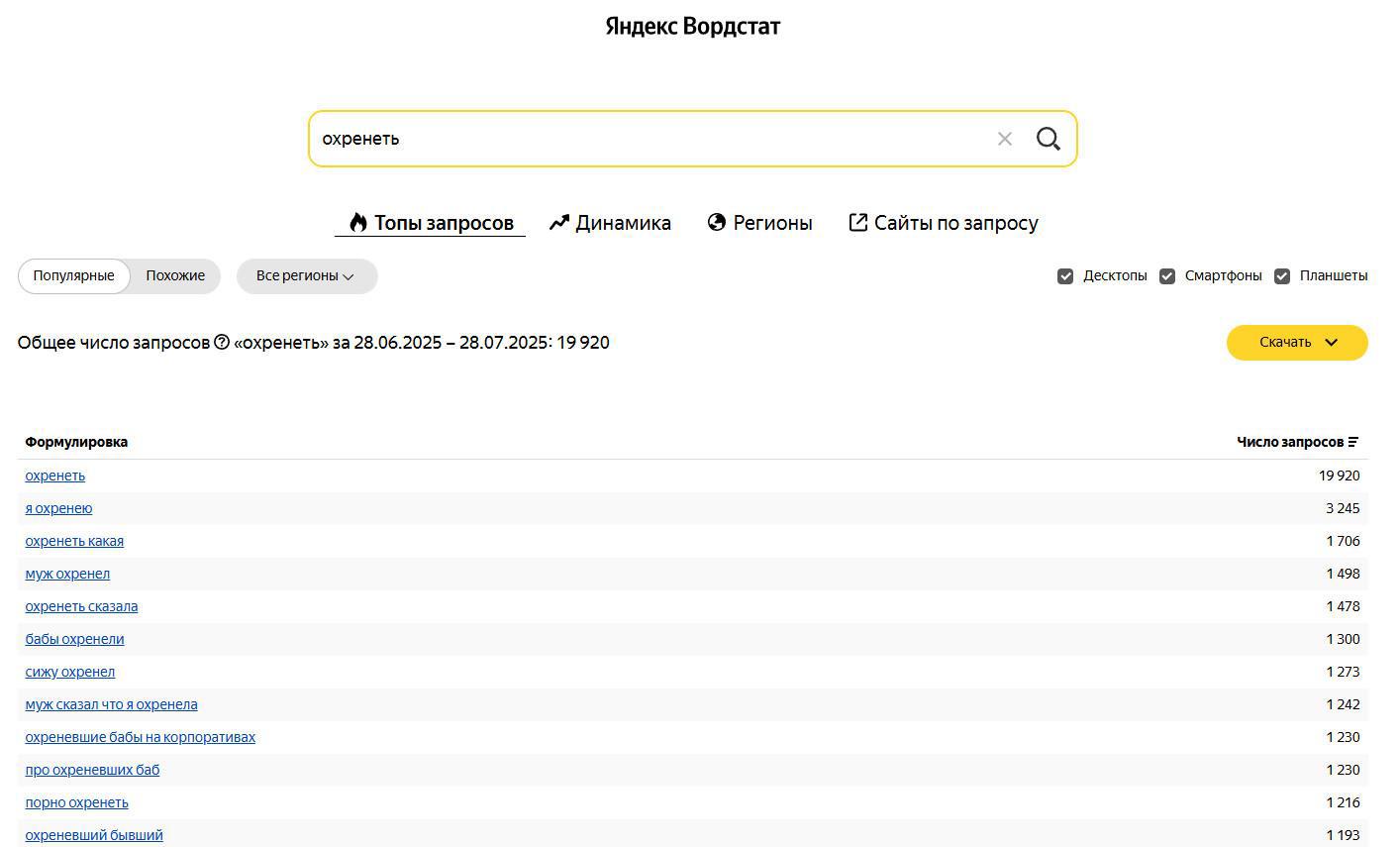This screenshot has width=1400, height=847.
Task: Click the flame icon of Топы запросов
Action: coord(357,223)
